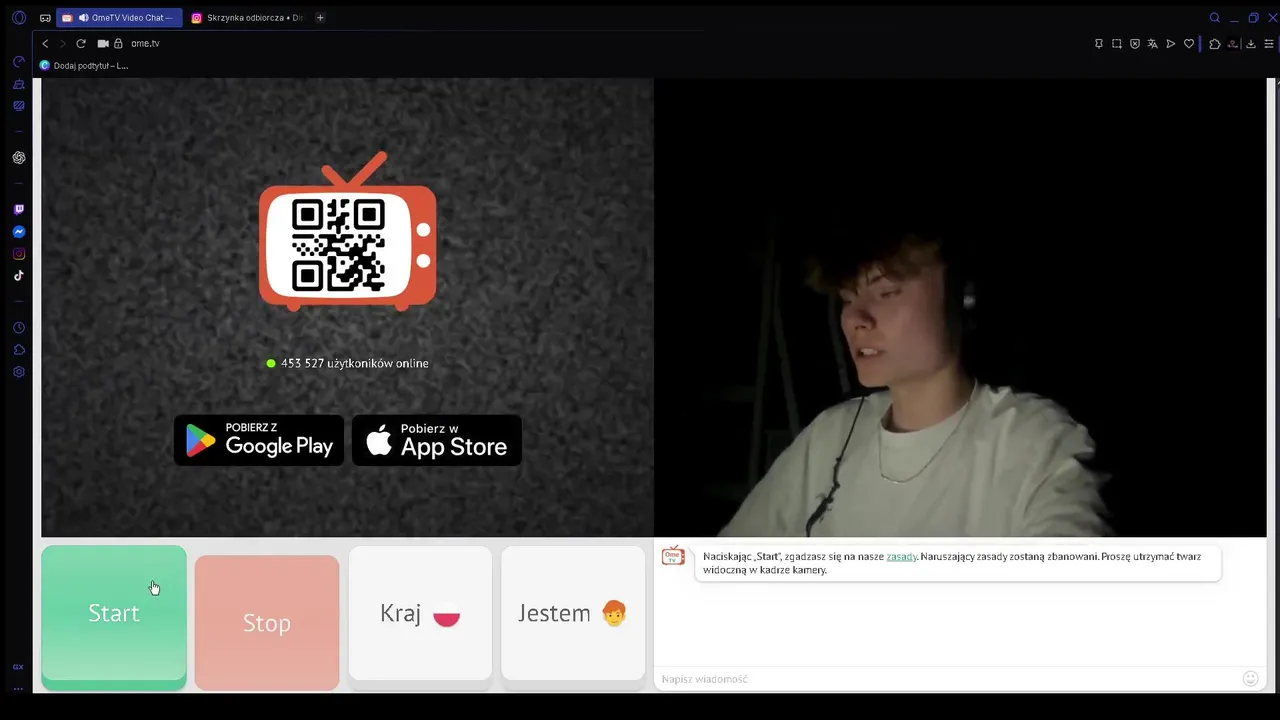
Task: Take a snapshot with the capture icon
Action: point(1117,44)
